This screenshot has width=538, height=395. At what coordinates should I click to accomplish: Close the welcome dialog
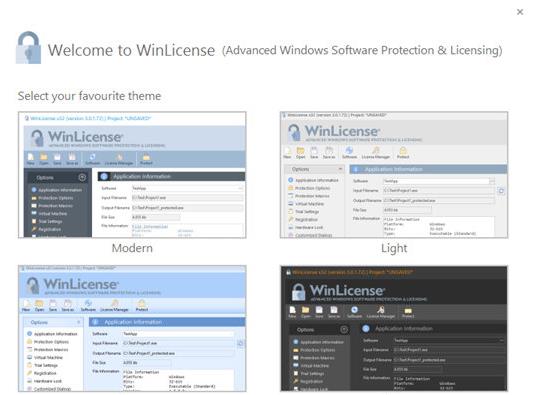pos(520,12)
